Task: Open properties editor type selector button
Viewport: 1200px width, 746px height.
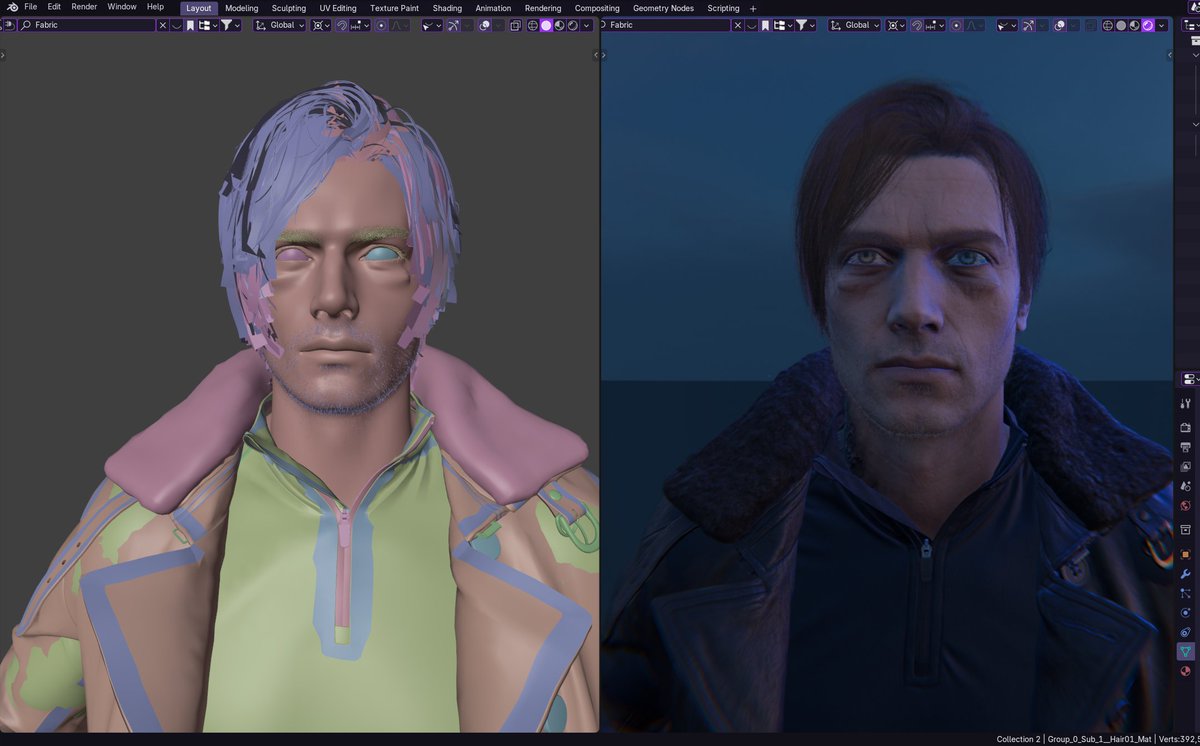Action: 1189,379
